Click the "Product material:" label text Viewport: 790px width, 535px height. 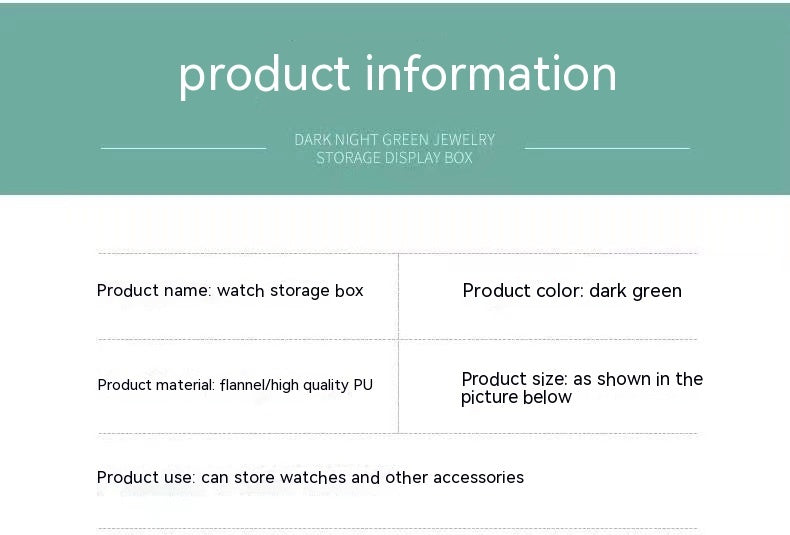(x=156, y=385)
